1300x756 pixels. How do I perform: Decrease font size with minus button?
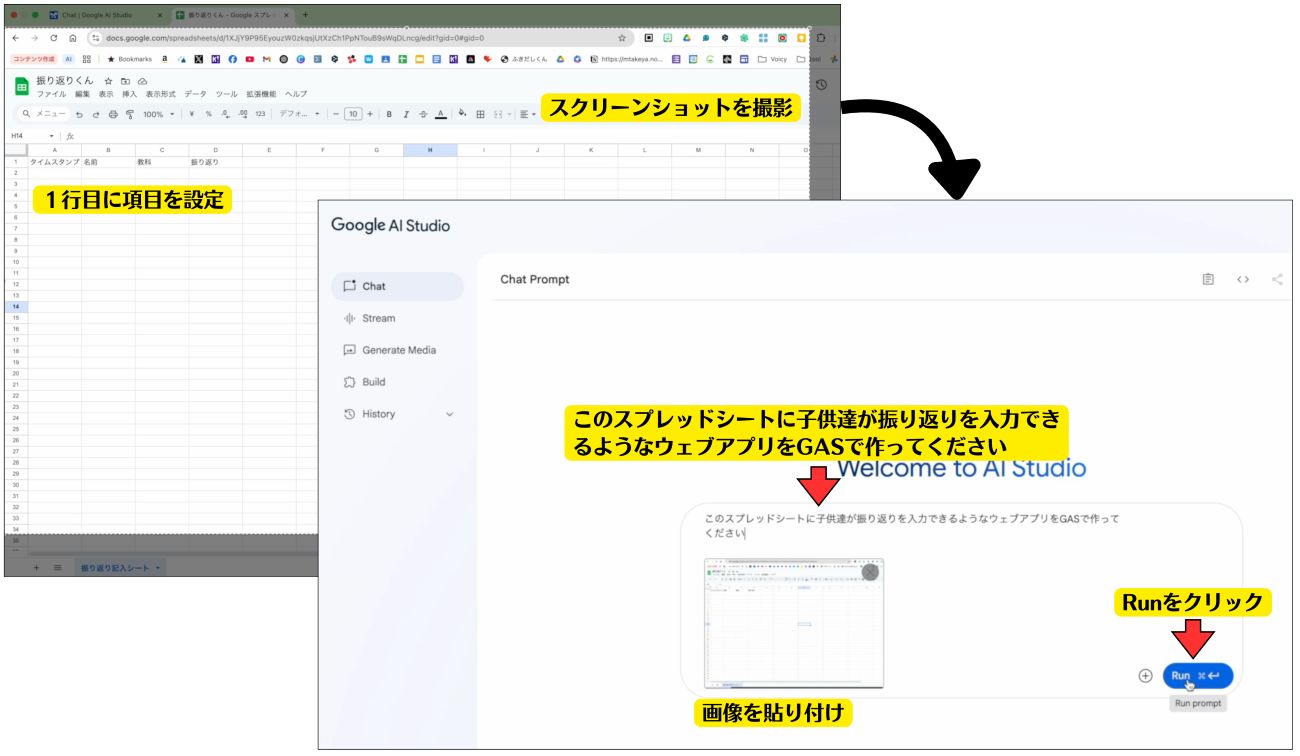tap(336, 114)
